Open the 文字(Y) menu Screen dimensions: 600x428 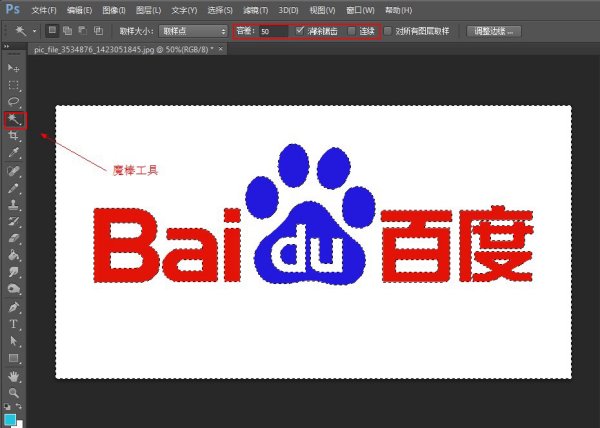tap(184, 10)
